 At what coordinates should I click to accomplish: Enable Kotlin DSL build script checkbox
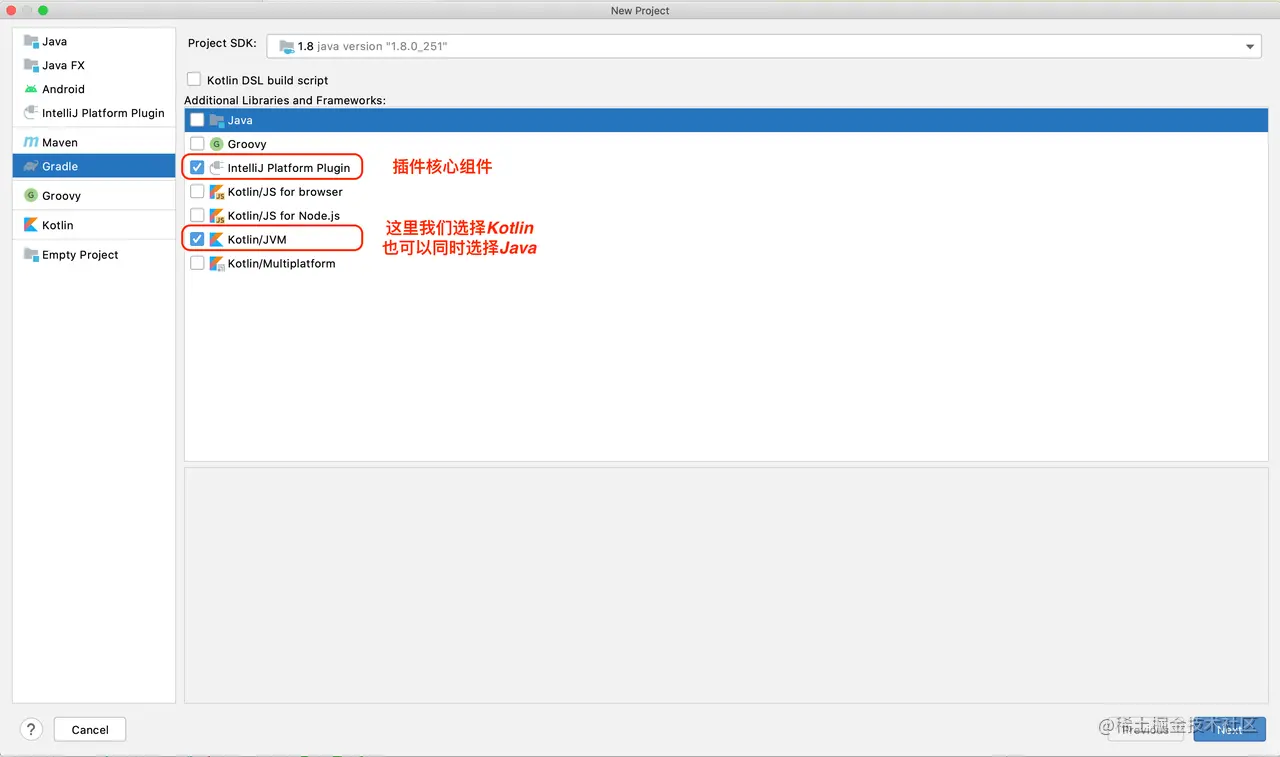click(194, 79)
